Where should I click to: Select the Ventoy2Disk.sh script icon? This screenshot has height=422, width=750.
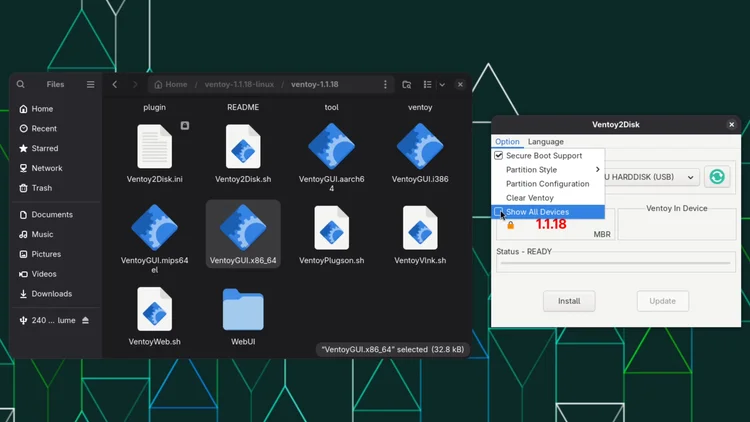[243, 146]
